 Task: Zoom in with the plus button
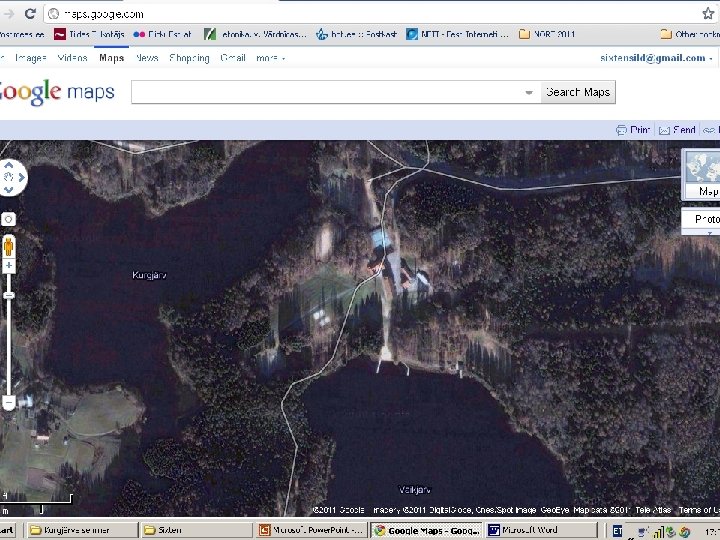pos(9,265)
